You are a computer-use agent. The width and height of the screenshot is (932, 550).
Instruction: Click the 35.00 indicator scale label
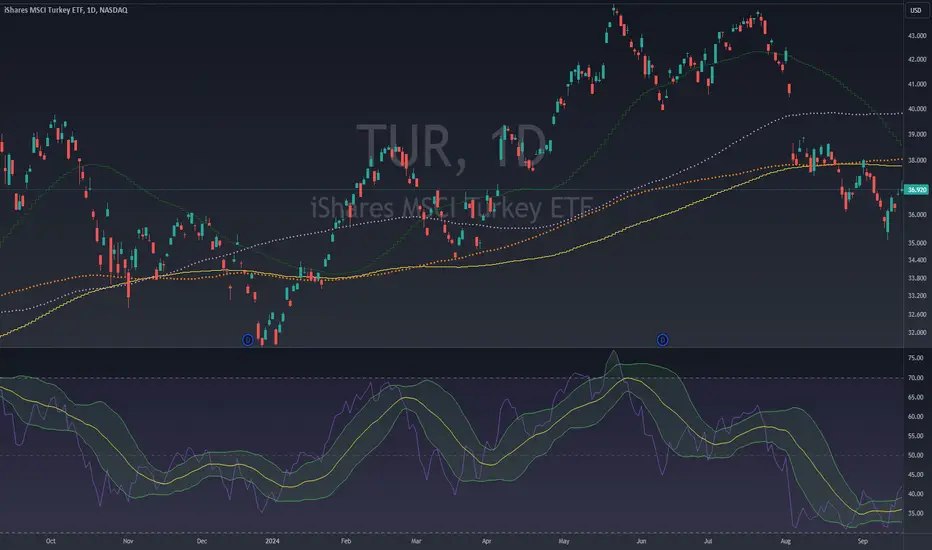916,513
